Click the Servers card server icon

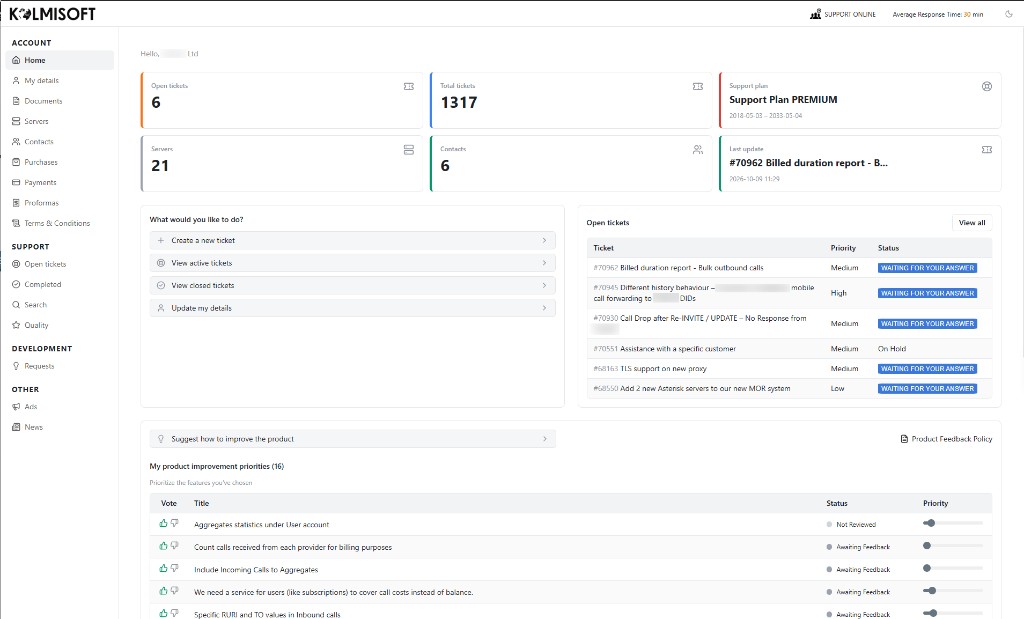pyautogui.click(x=409, y=150)
